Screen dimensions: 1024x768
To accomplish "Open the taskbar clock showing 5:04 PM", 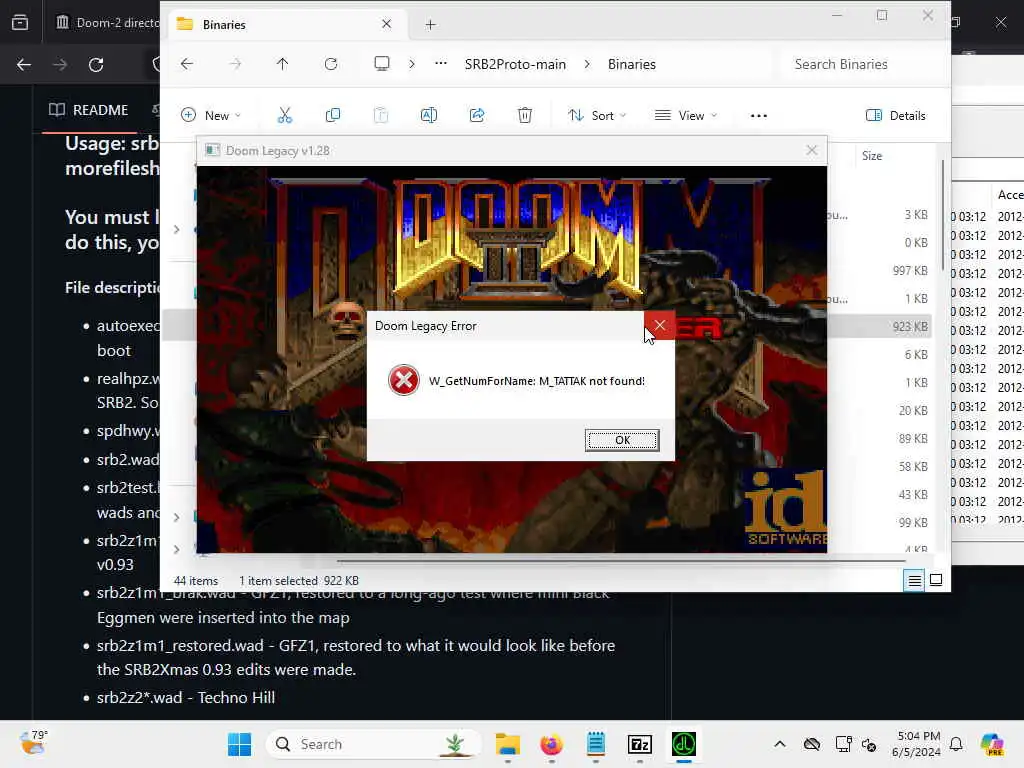I will (918, 744).
